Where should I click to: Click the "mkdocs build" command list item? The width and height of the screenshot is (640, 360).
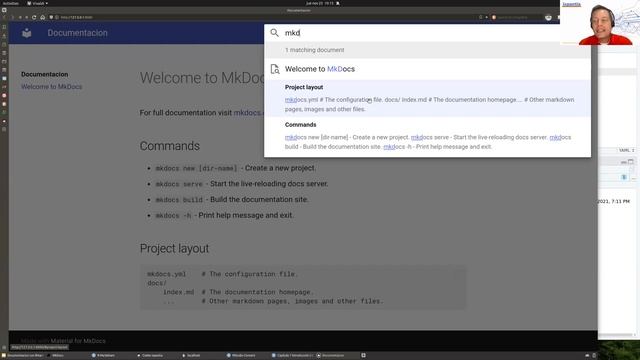tap(232, 200)
